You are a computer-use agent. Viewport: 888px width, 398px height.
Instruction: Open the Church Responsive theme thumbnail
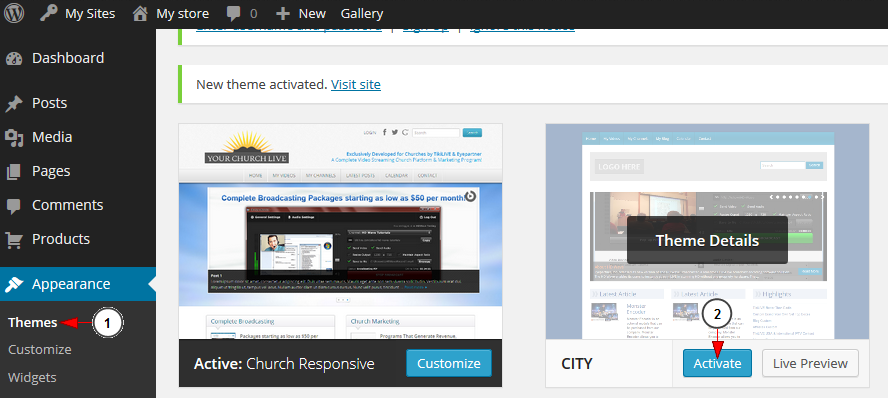(x=340, y=232)
